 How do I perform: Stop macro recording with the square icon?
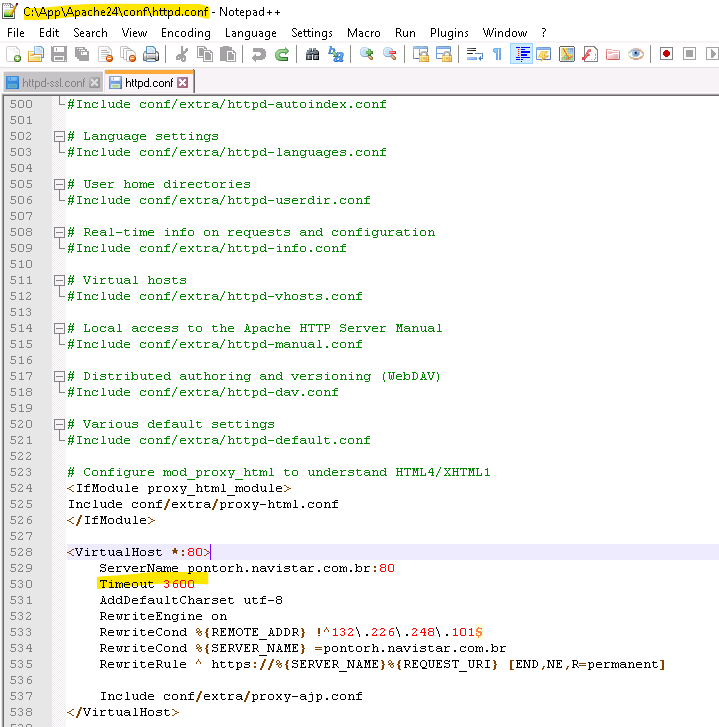tap(689, 54)
